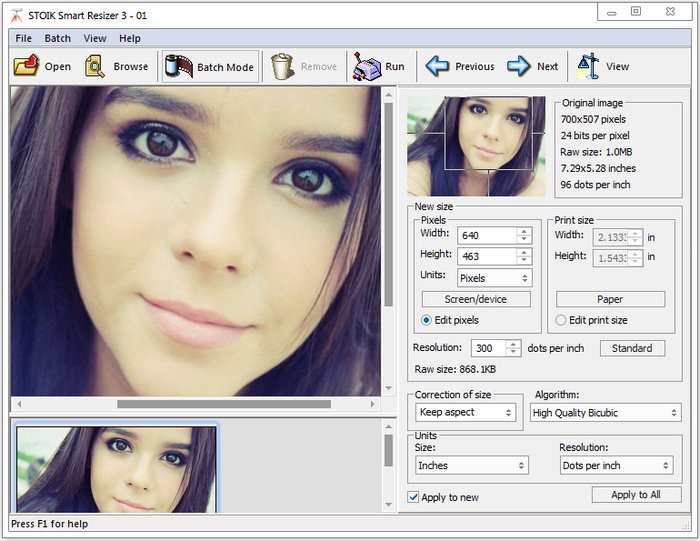
Task: Go to Next image arrow icon
Action: (518, 67)
